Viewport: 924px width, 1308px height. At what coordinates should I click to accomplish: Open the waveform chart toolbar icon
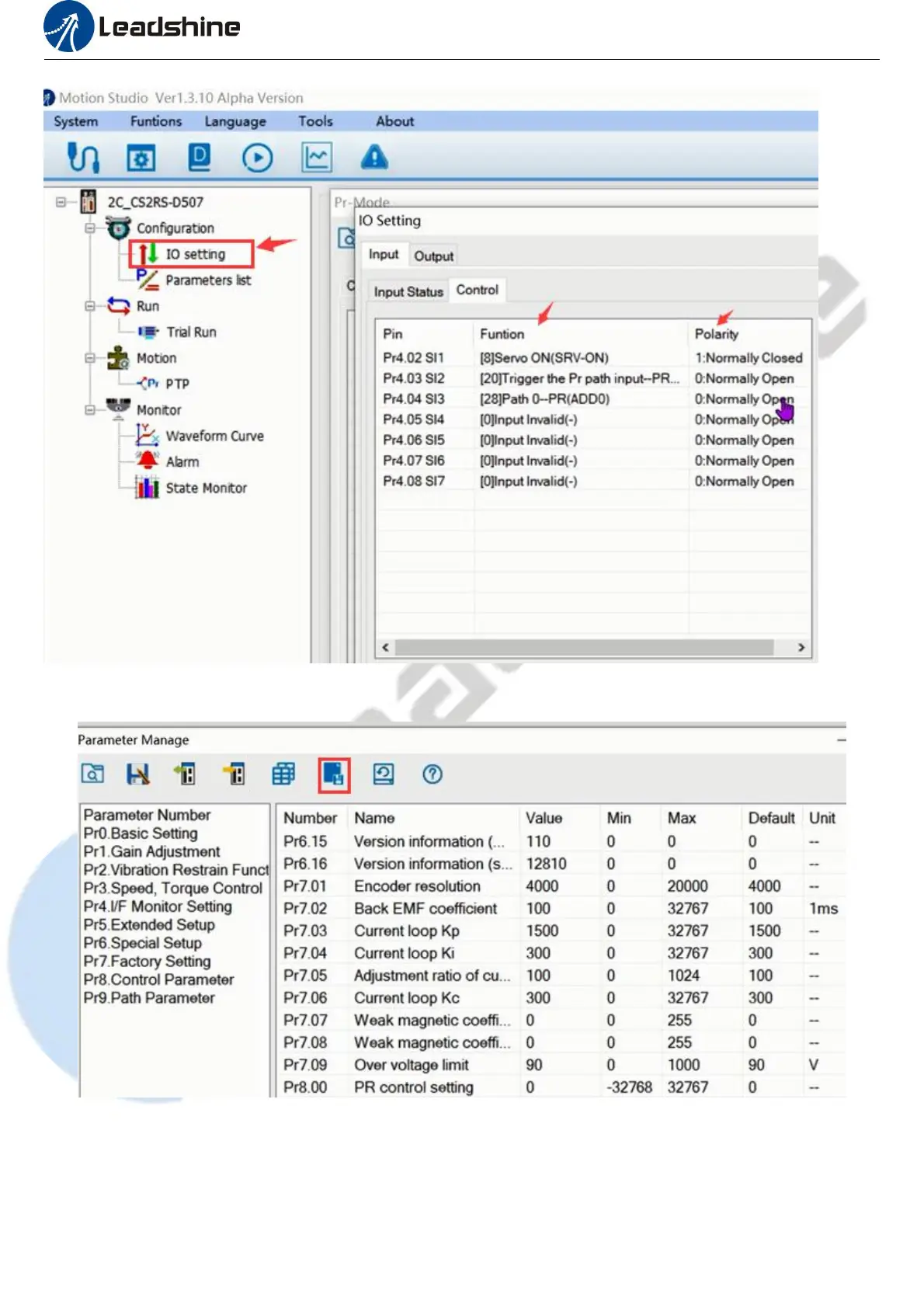316,158
